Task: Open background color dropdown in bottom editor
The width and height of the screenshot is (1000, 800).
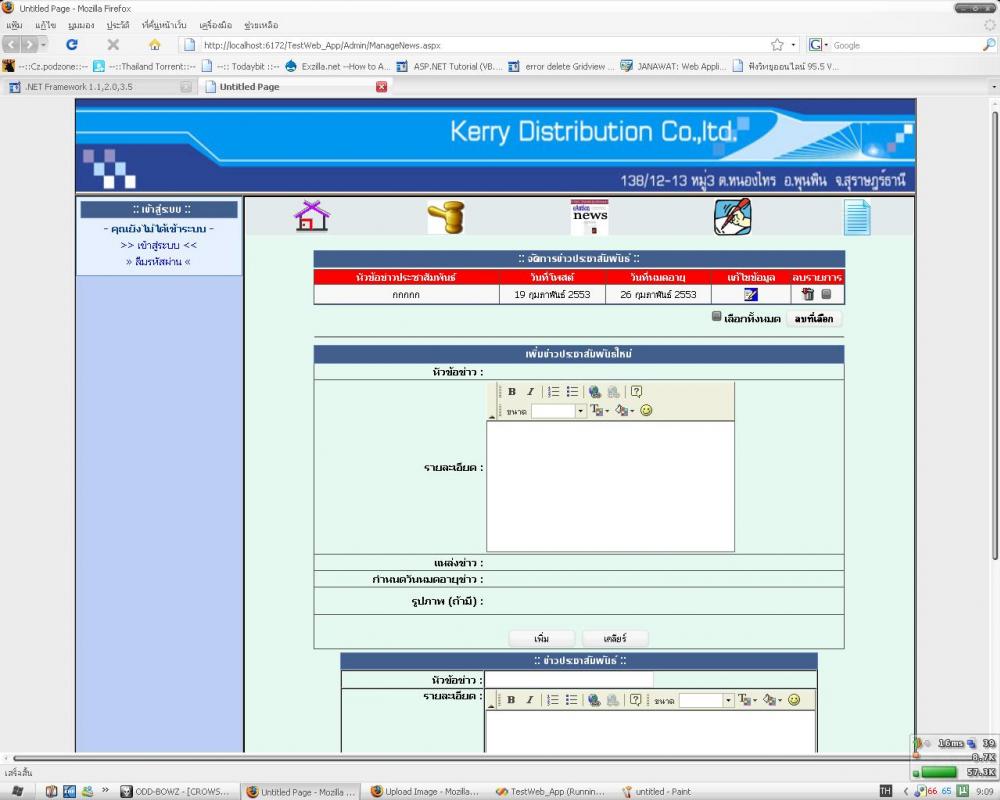Action: pos(772,700)
